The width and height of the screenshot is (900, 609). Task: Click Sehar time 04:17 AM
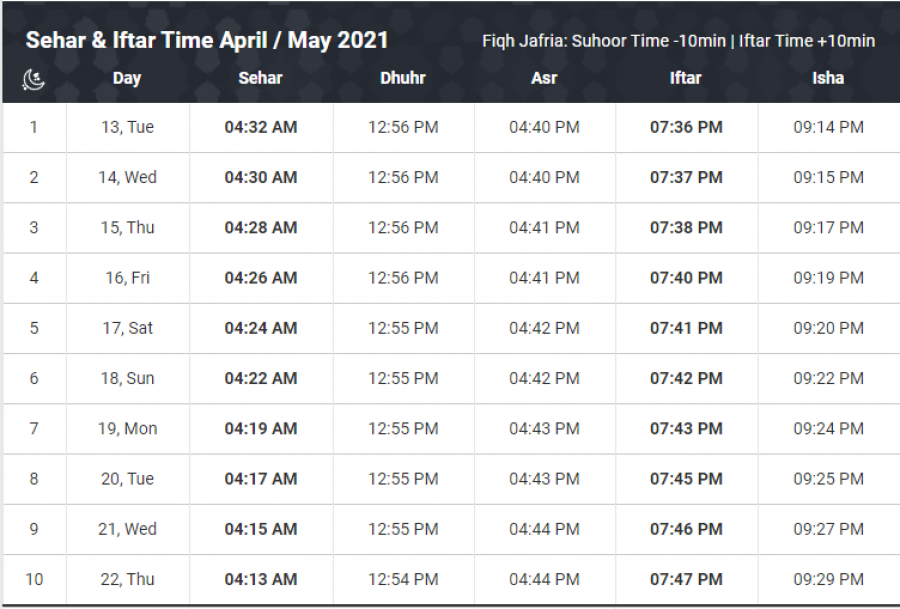[x=260, y=479]
